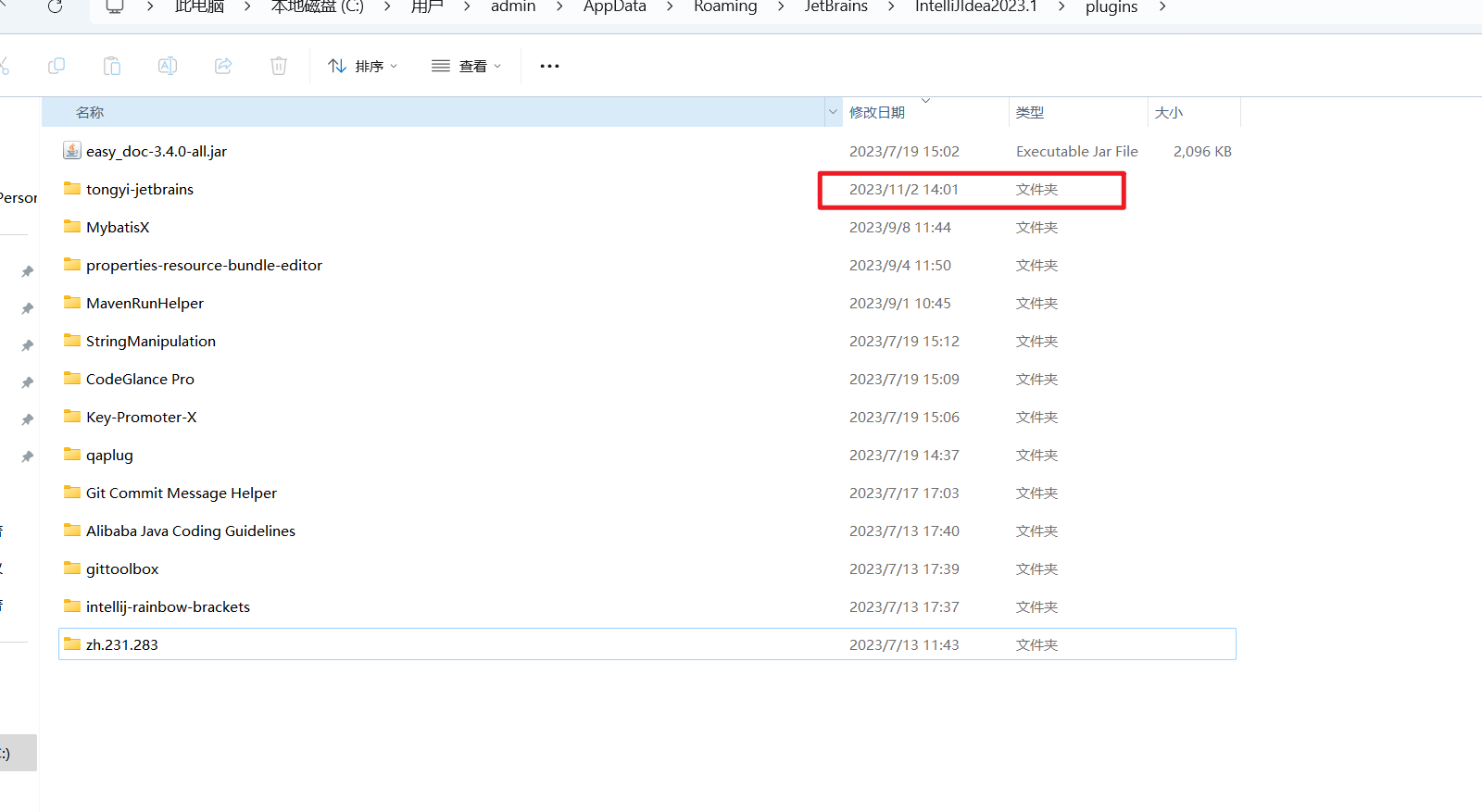Go to 本地磁盘 (C:) in the breadcrumb
This screenshot has height=812, width=1482.
[x=318, y=6]
